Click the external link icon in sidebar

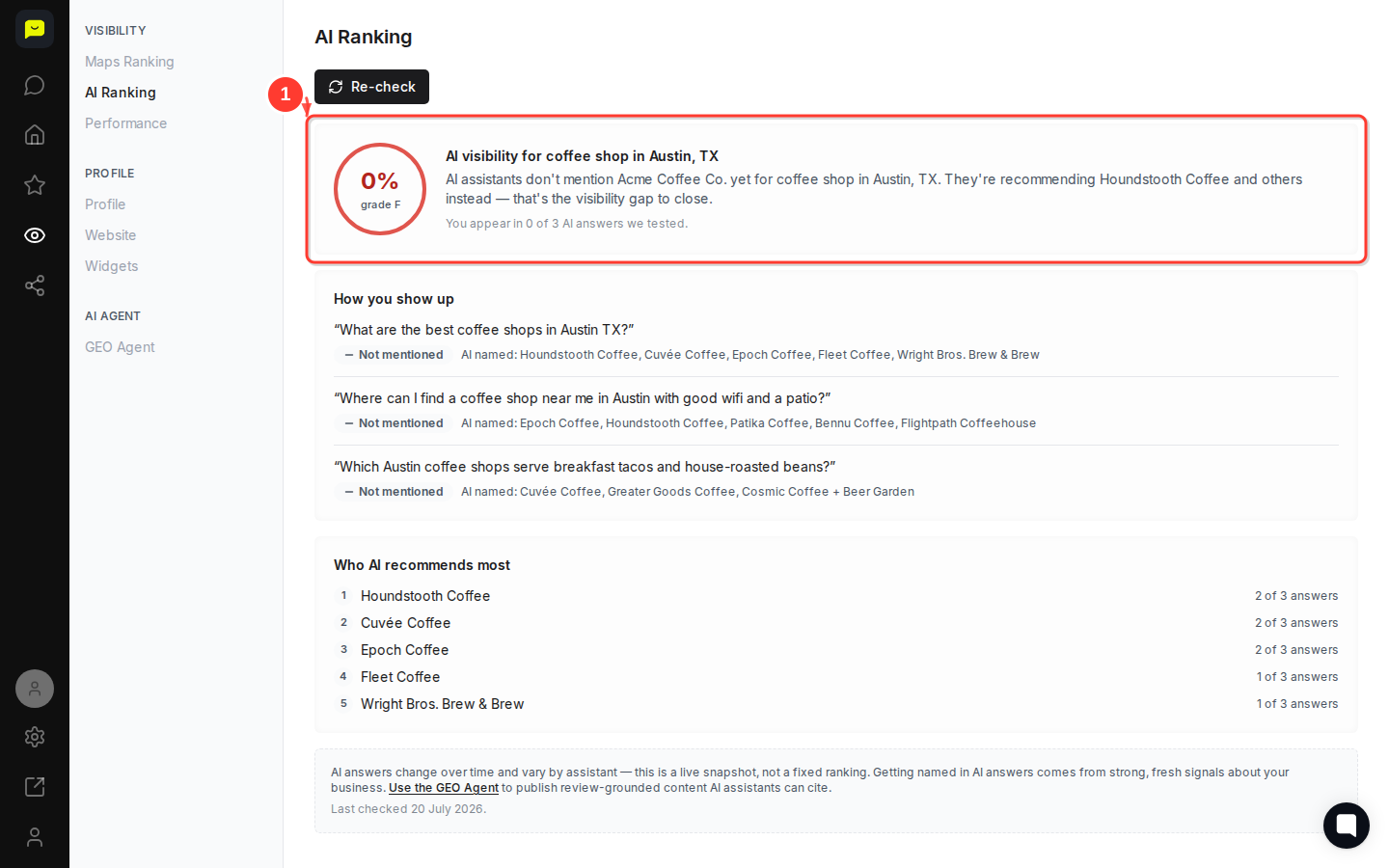pos(35,787)
